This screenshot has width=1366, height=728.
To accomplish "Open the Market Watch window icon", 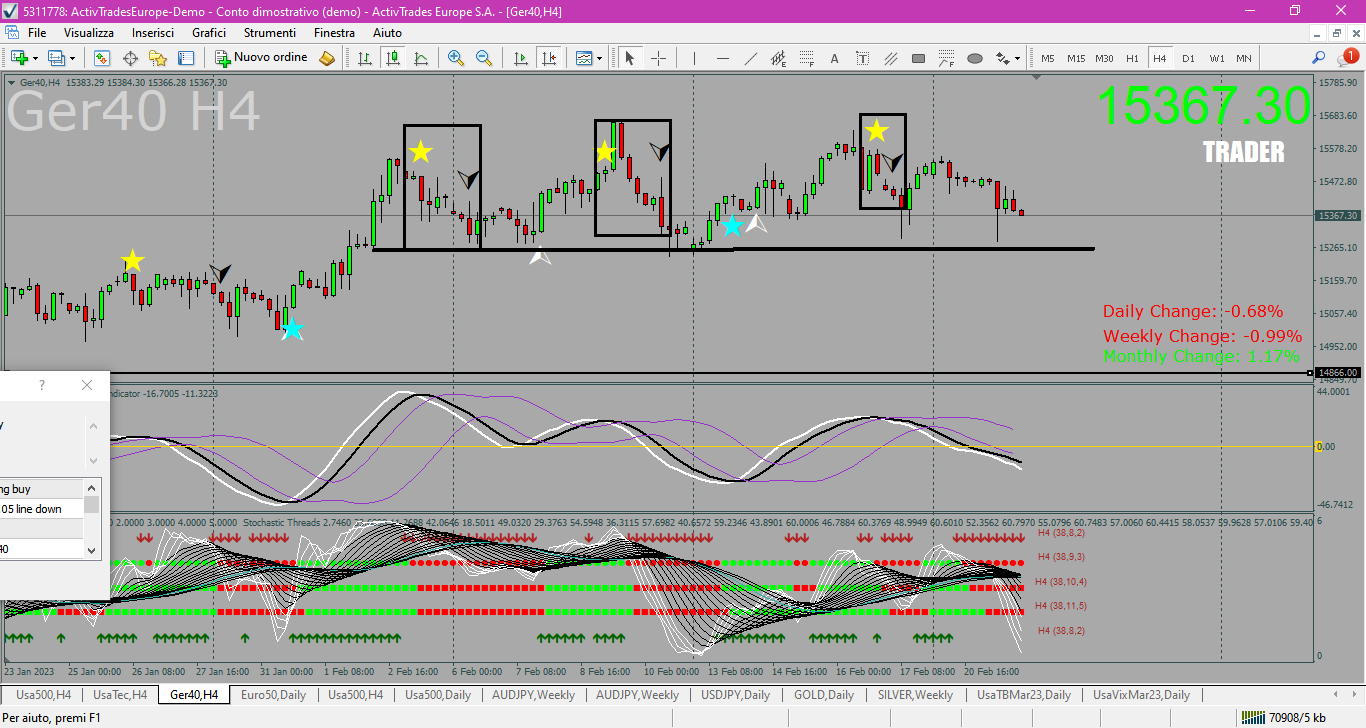I will 102,58.
